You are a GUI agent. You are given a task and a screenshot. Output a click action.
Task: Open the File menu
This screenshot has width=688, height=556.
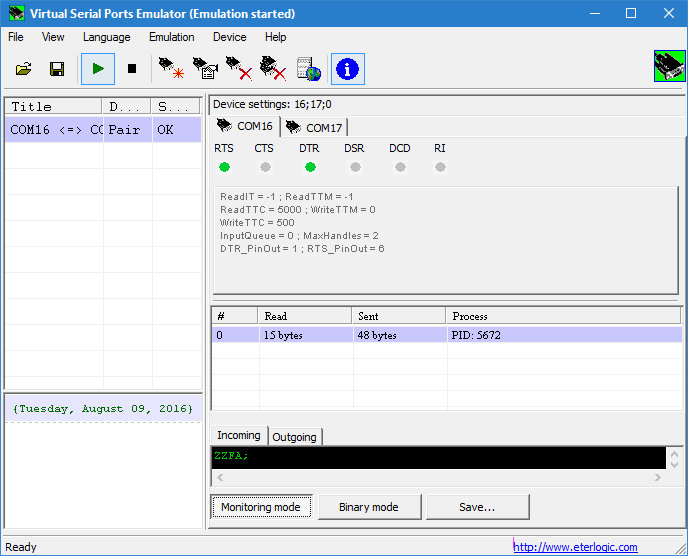coord(16,37)
